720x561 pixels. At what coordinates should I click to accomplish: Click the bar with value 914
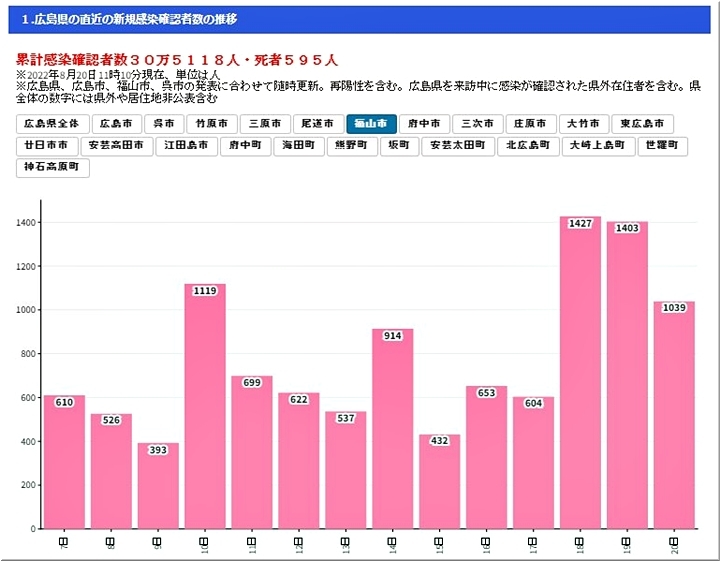[x=392, y=430]
